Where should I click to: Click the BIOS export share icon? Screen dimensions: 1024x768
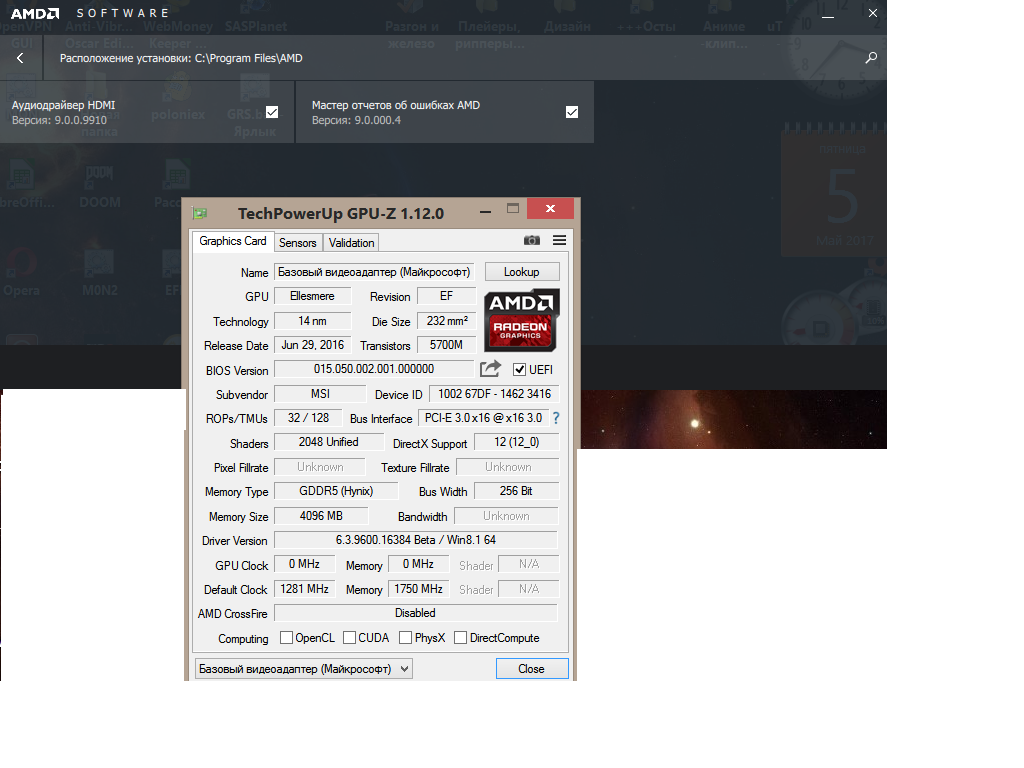(x=490, y=369)
